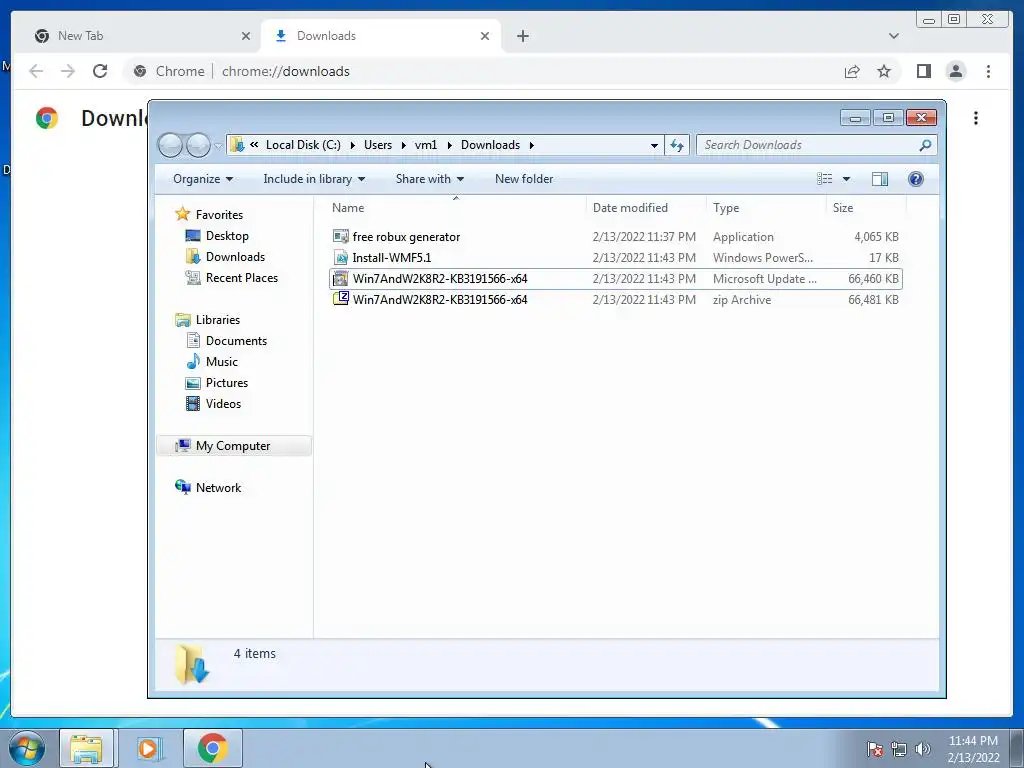Select Favorites in the navigation pane
Screen dimensions: 1024x768
(219, 215)
